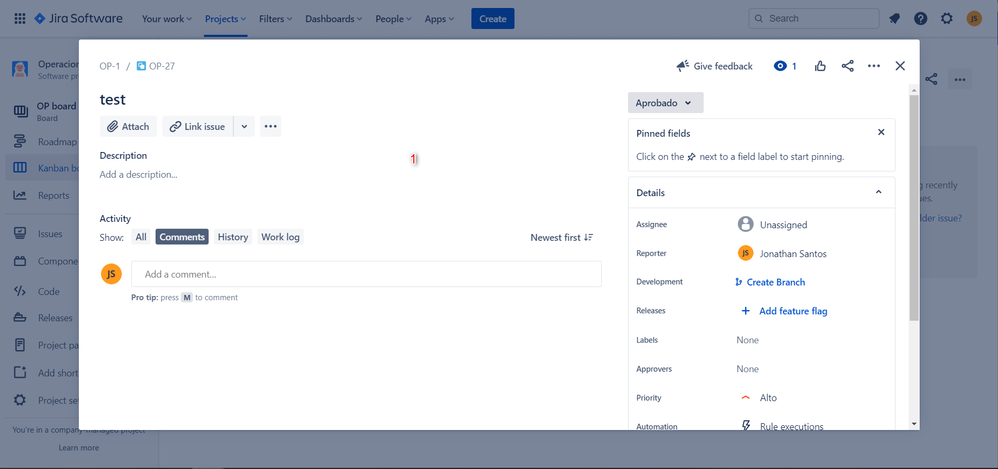
Task: Open the help question mark icon
Action: pos(920,18)
